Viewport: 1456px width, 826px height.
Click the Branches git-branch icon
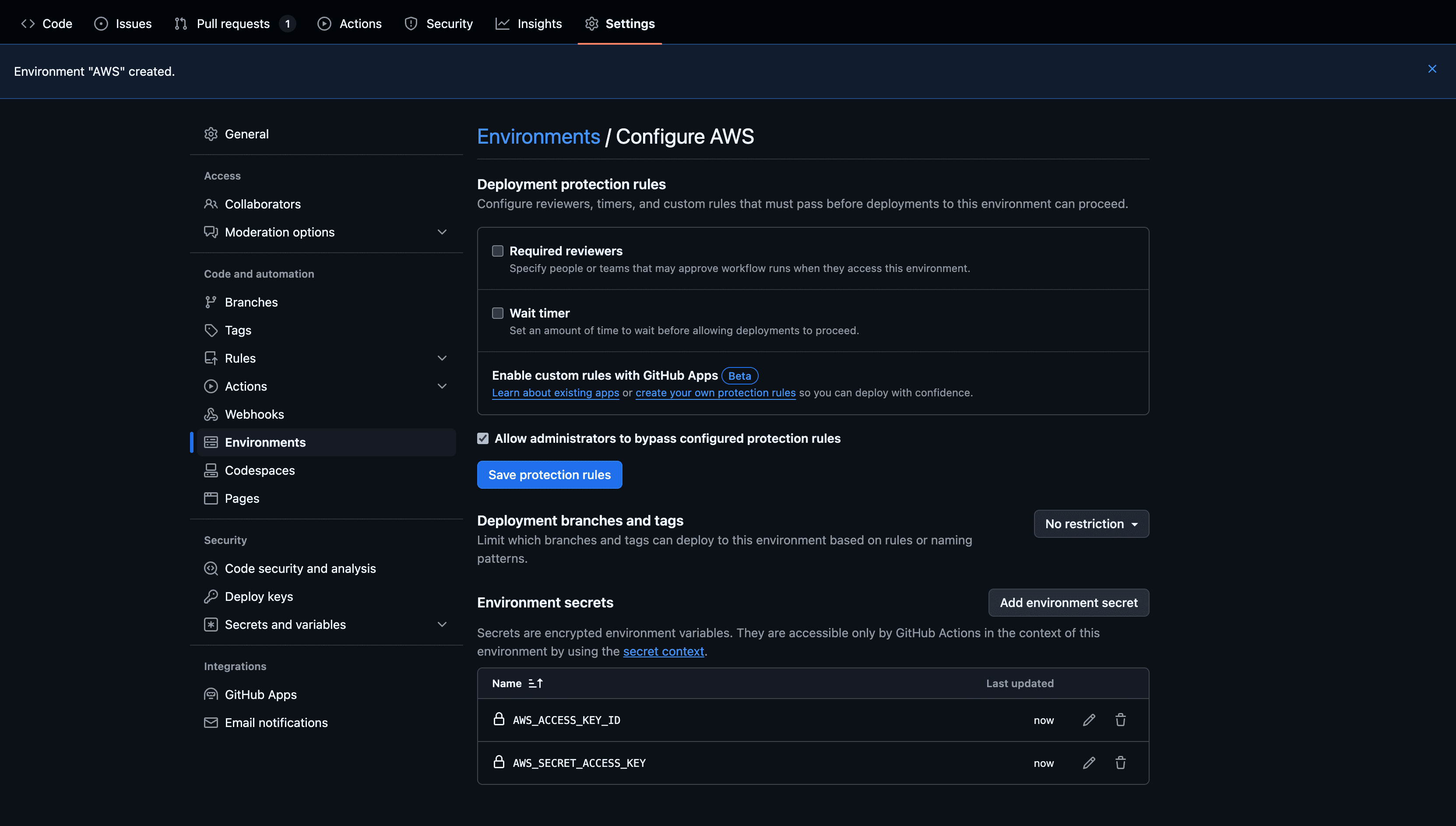[x=211, y=302]
